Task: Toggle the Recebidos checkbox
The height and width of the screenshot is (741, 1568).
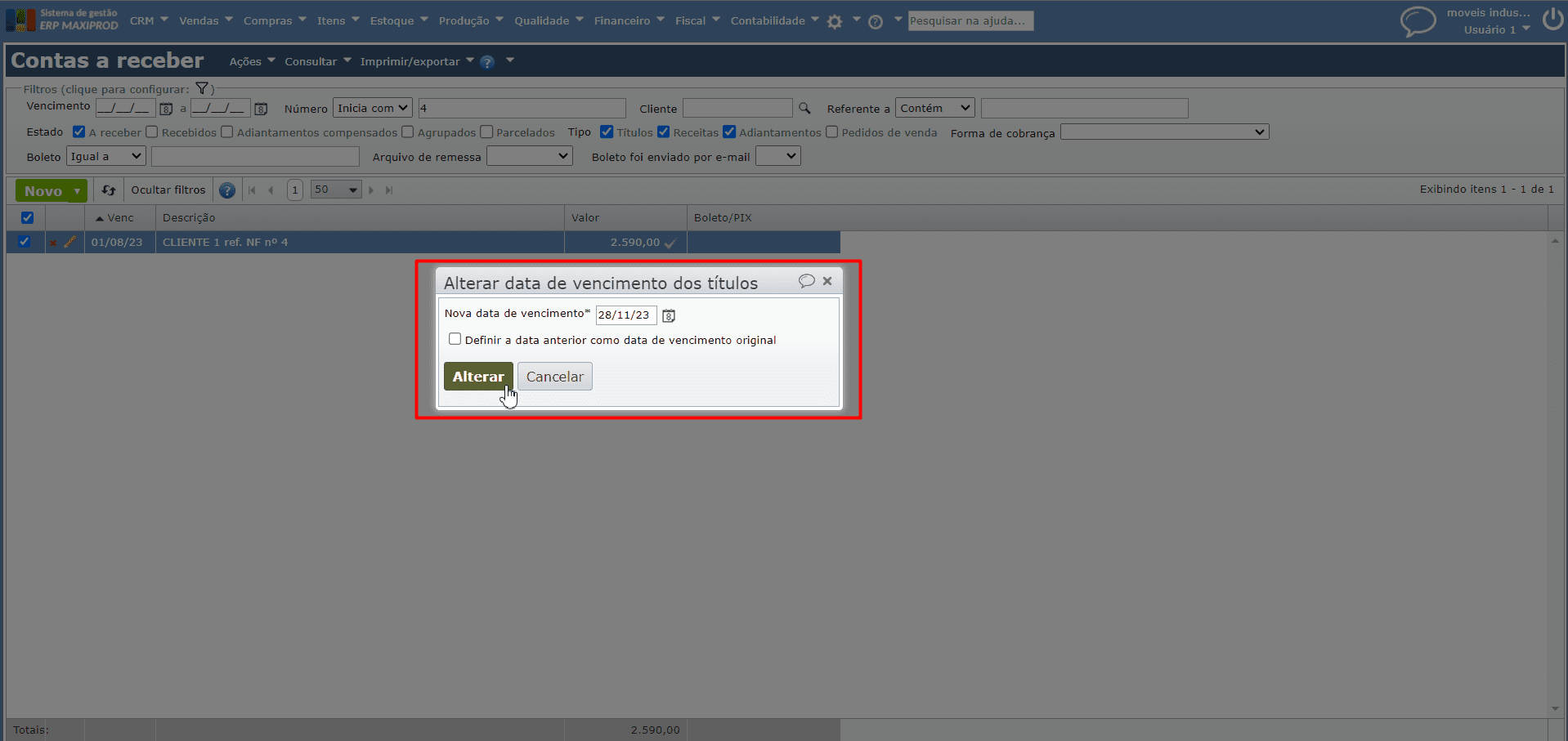Action: [151, 132]
